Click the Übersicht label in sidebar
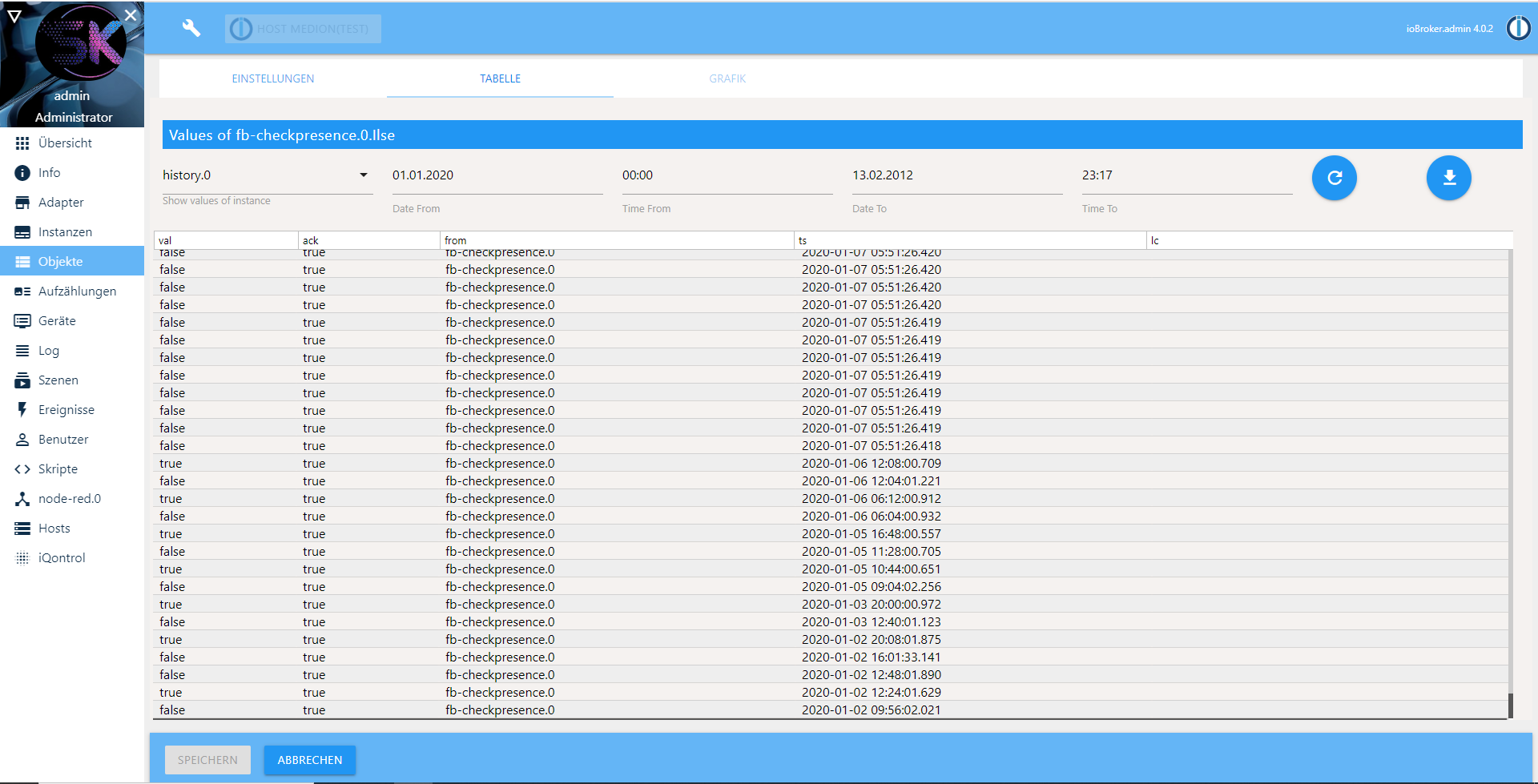This screenshot has height=784, width=1538. point(65,143)
